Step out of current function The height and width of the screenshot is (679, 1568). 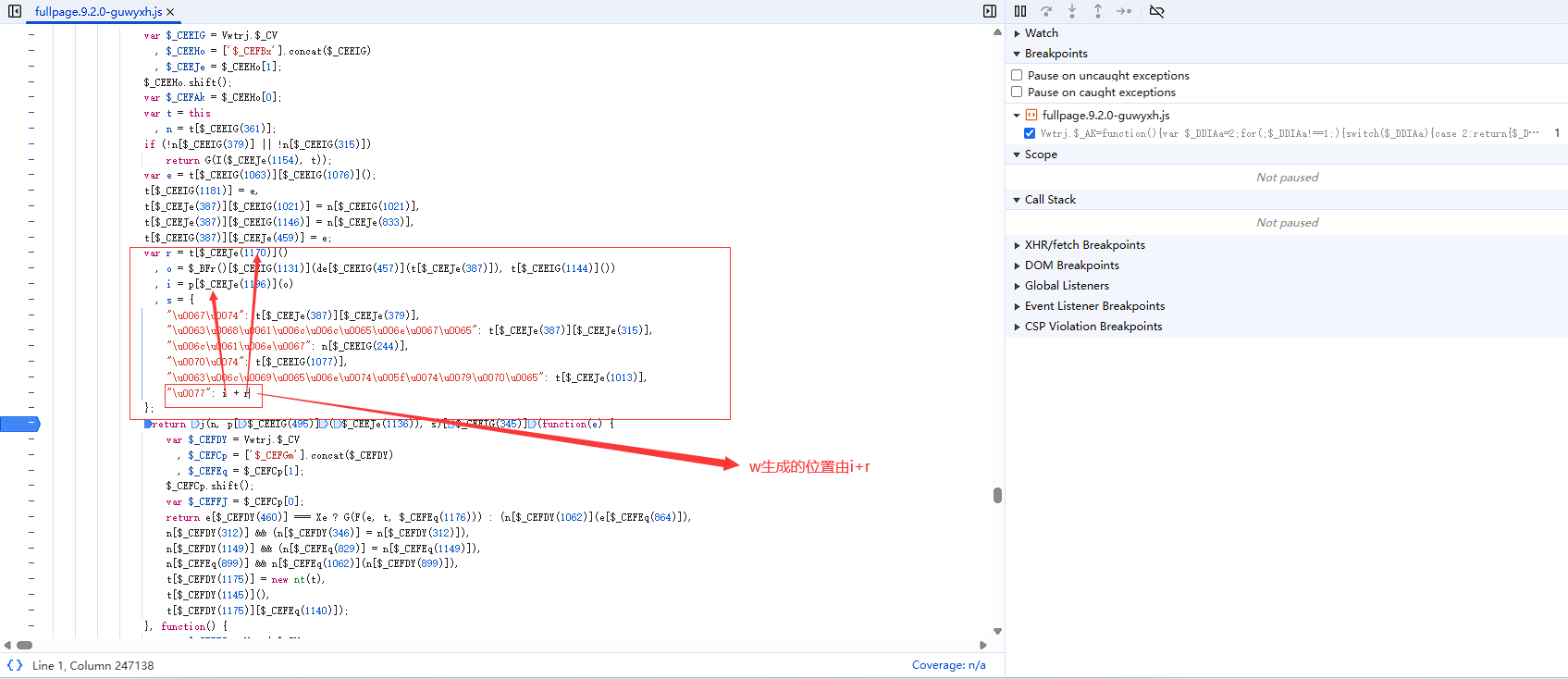1098,11
